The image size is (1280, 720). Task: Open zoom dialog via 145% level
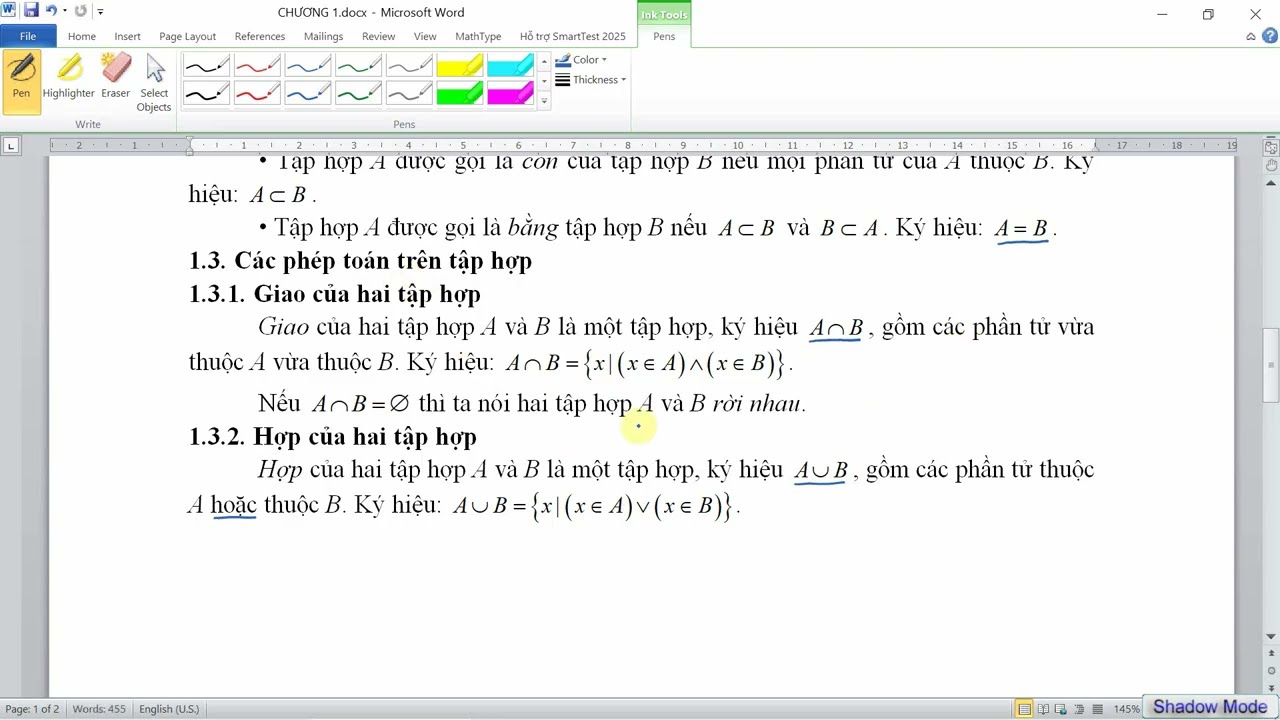[x=1126, y=709]
